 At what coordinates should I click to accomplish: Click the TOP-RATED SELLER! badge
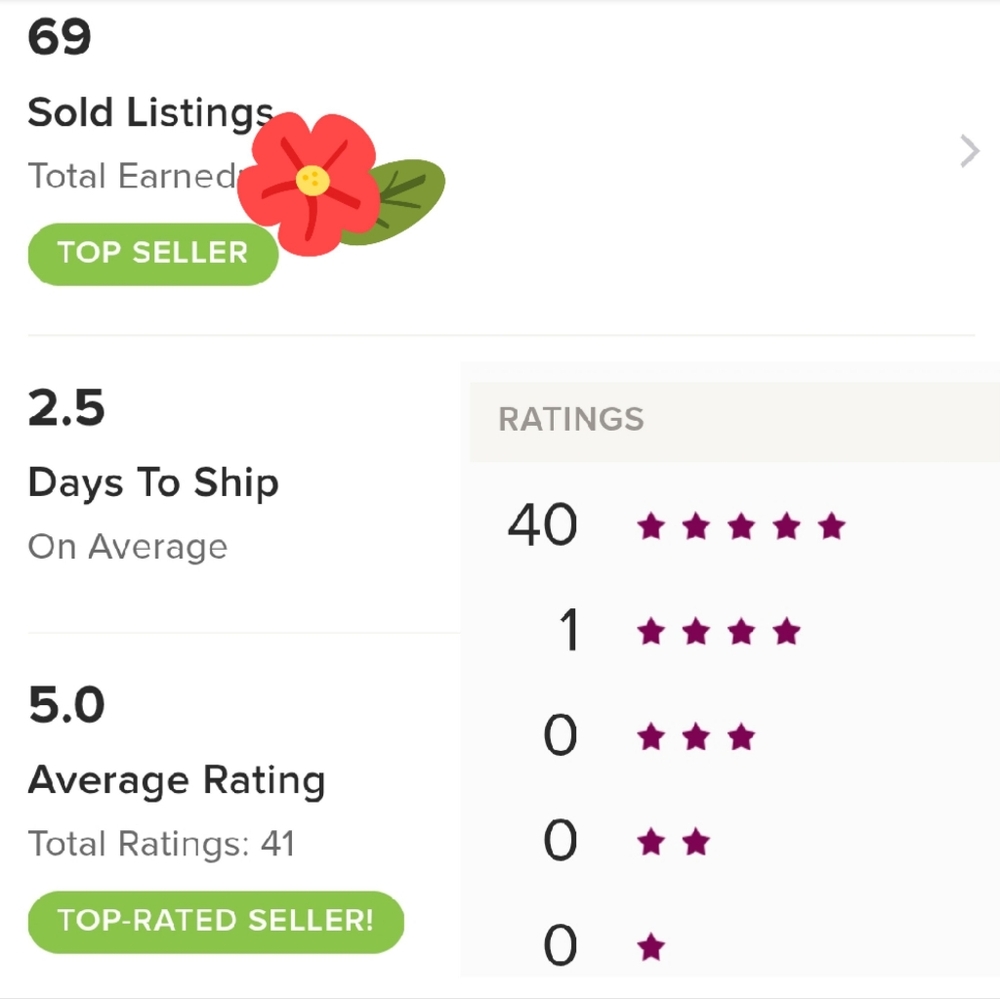click(x=215, y=921)
